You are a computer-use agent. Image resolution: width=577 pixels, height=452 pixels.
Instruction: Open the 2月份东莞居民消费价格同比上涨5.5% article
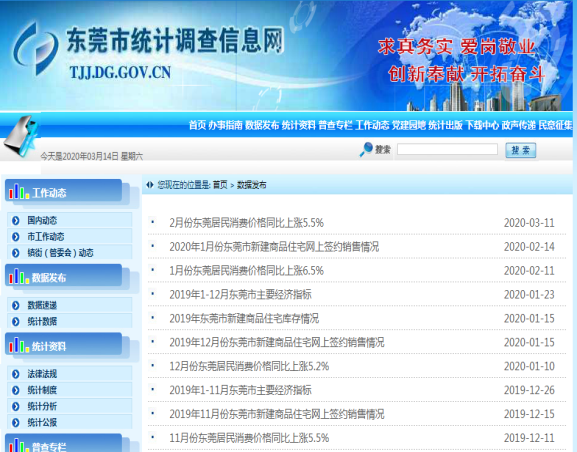coord(246,223)
